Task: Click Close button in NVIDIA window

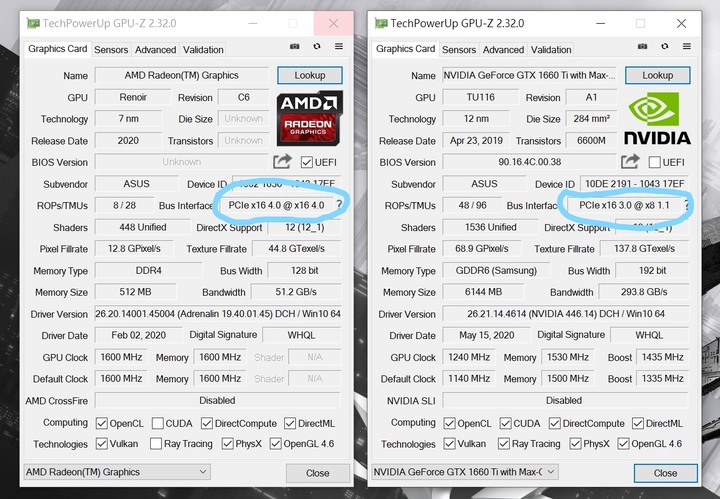Action: pos(665,473)
